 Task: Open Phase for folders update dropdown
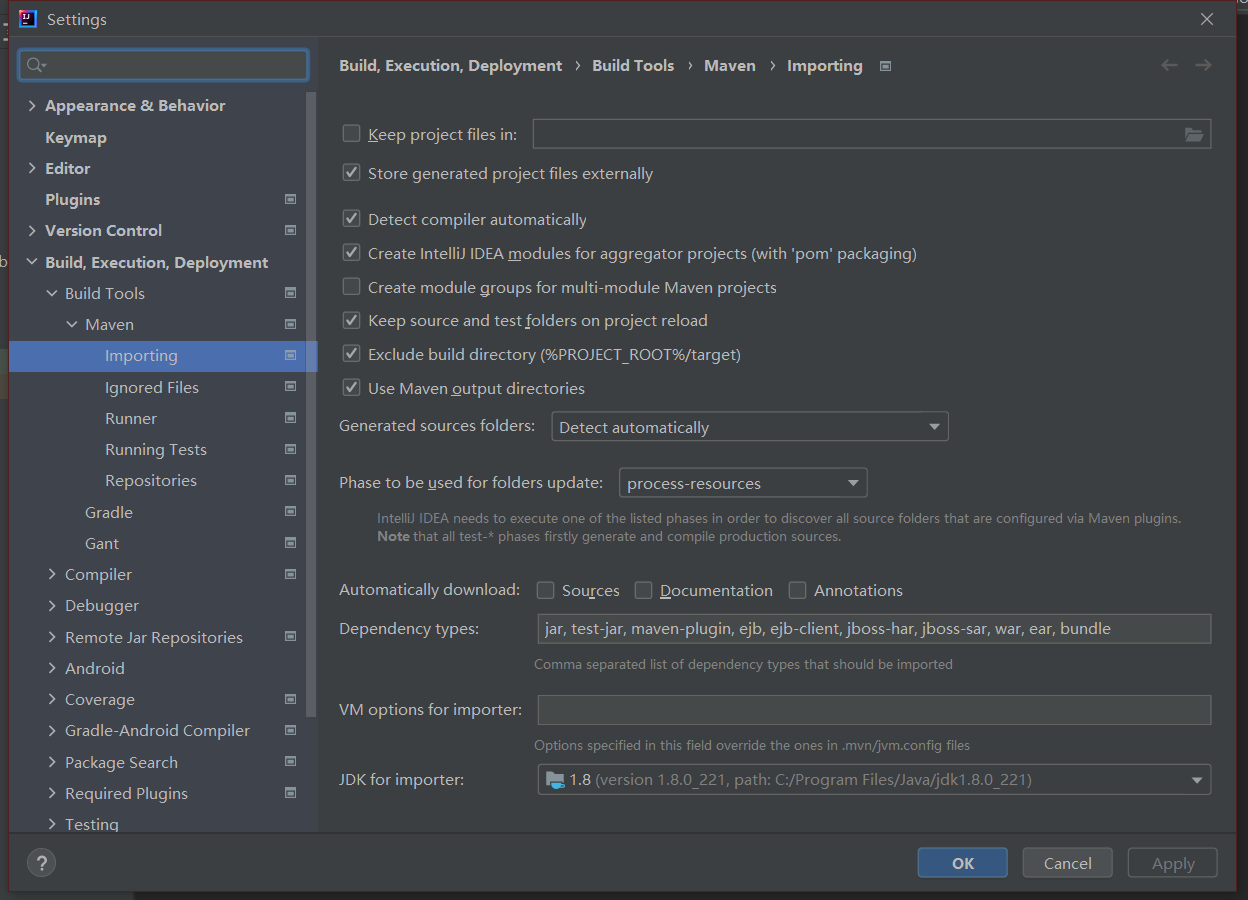pyautogui.click(x=743, y=483)
